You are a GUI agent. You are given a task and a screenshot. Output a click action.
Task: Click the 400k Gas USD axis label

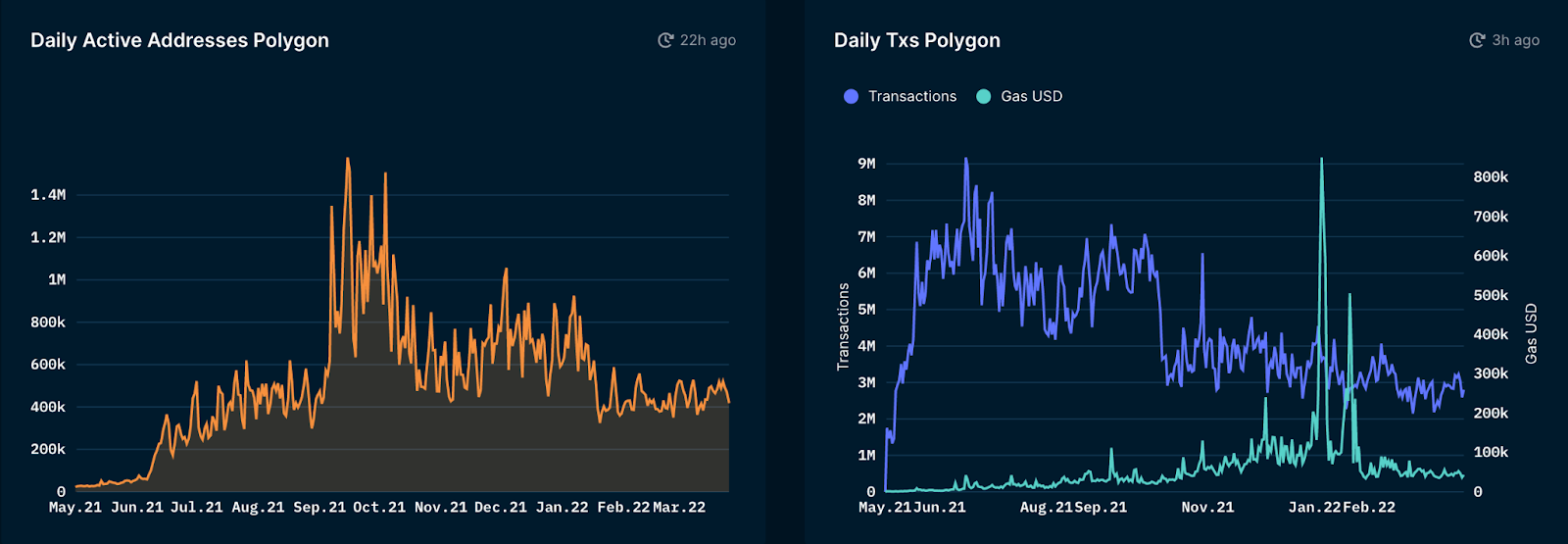1491,334
